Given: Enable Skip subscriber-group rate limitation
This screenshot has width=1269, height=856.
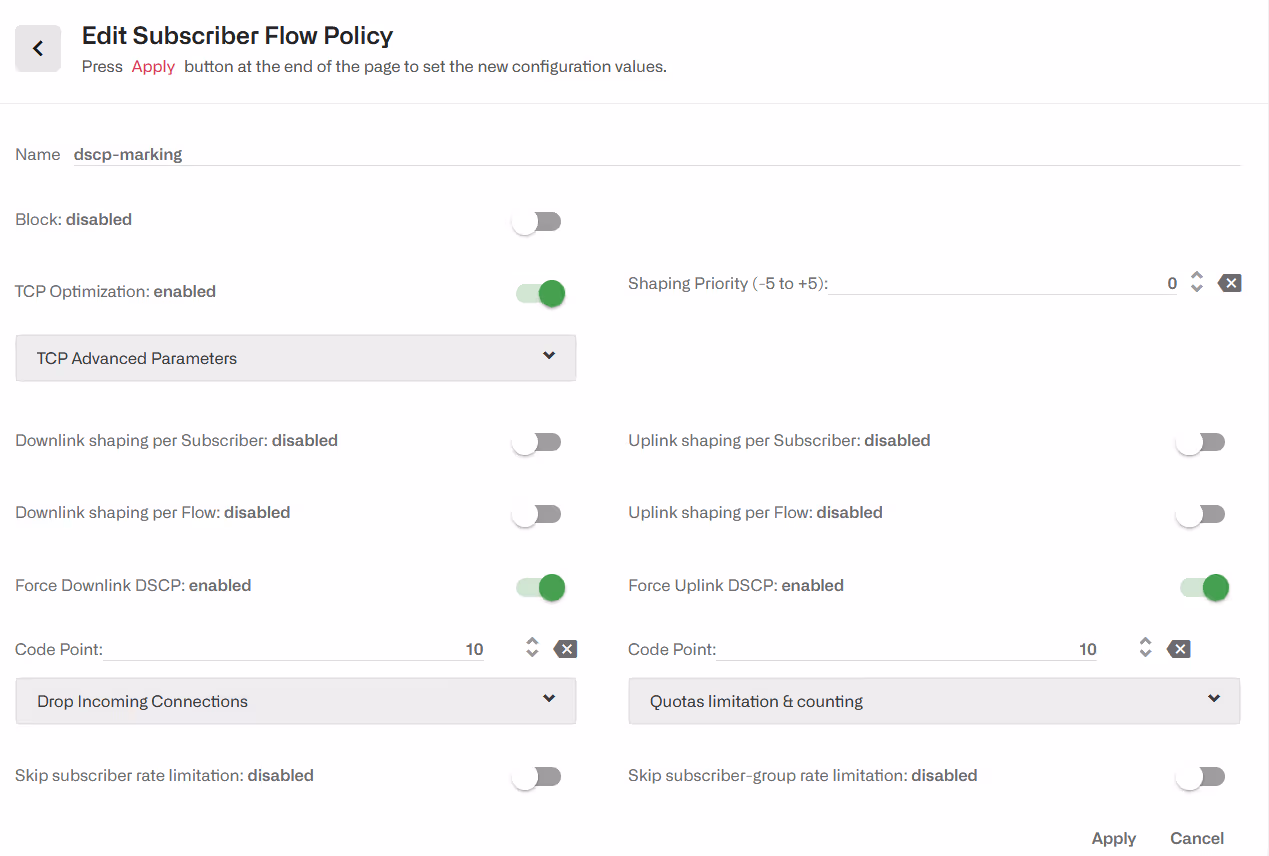Looking at the screenshot, I should point(1200,777).
